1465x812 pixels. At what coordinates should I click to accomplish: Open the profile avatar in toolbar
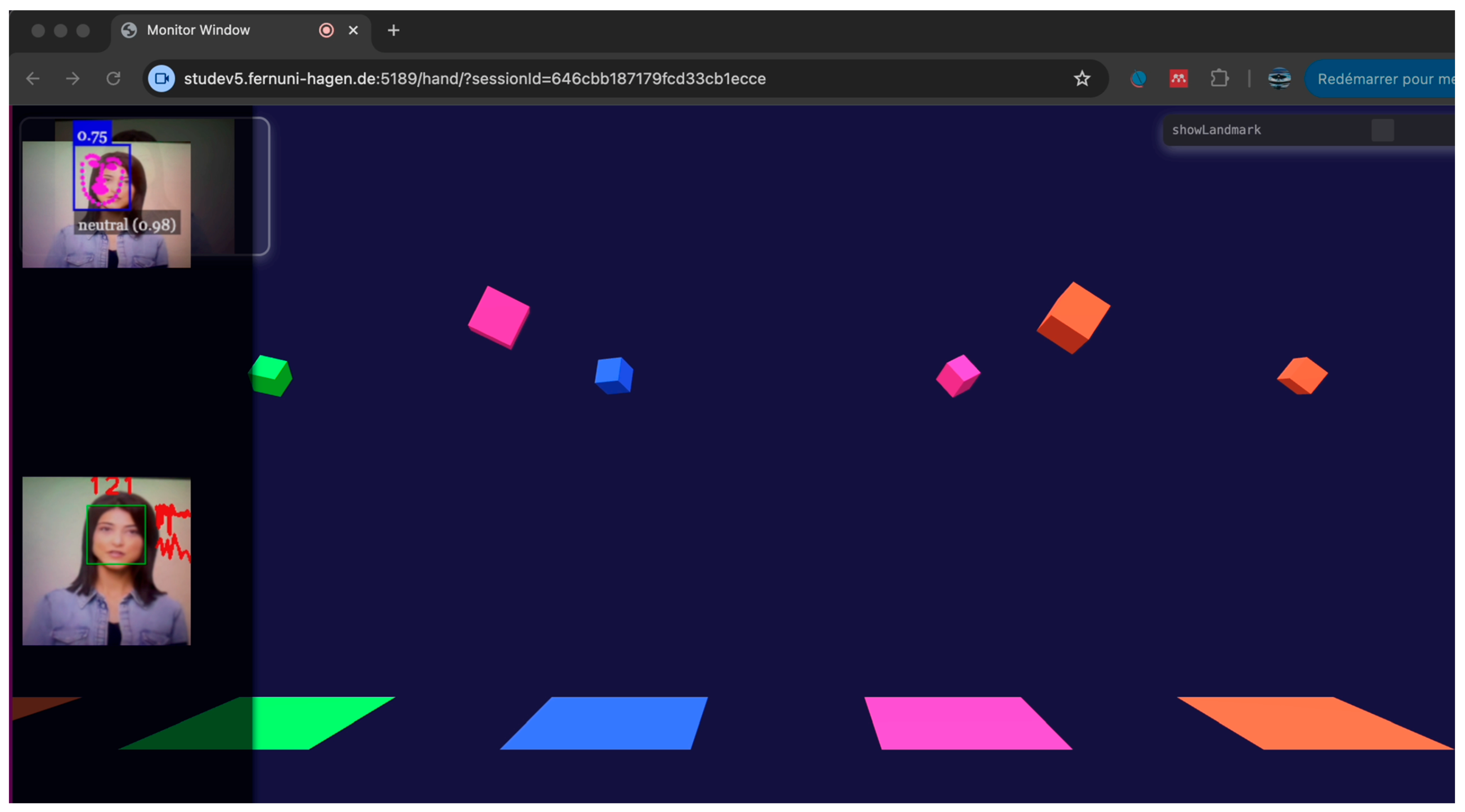coord(1279,78)
